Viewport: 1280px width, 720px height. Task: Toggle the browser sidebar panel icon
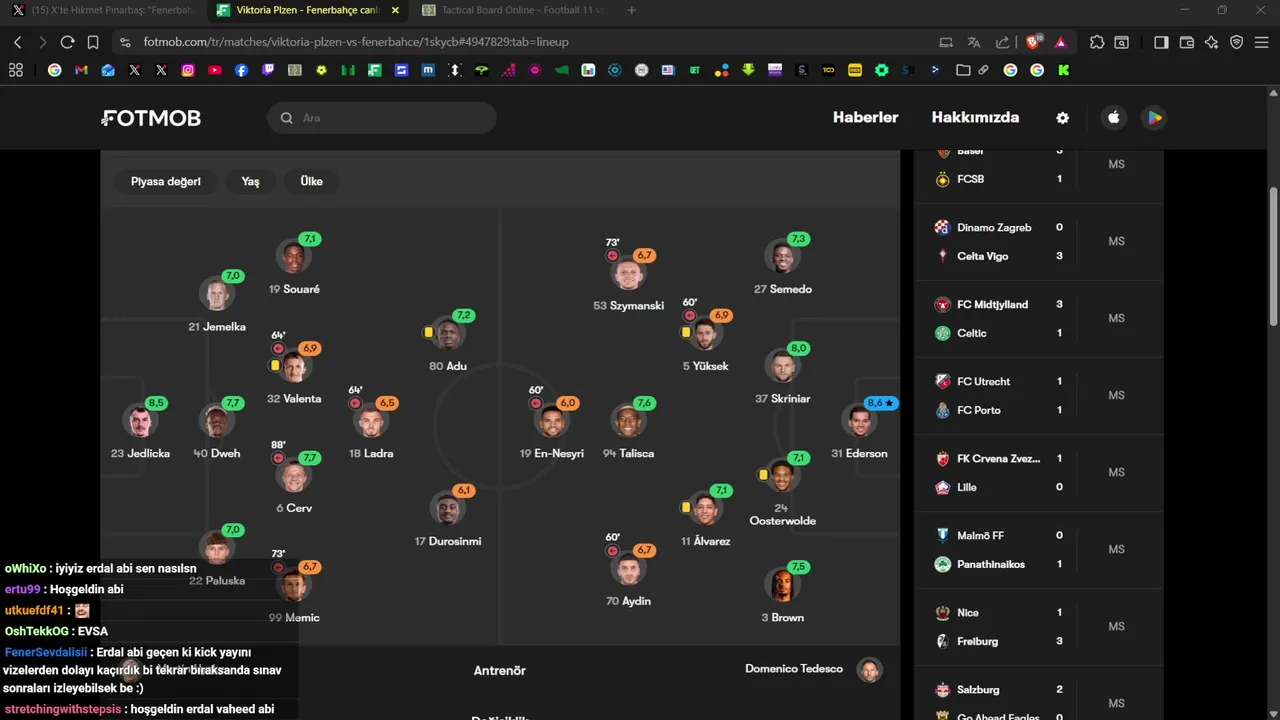(1161, 42)
